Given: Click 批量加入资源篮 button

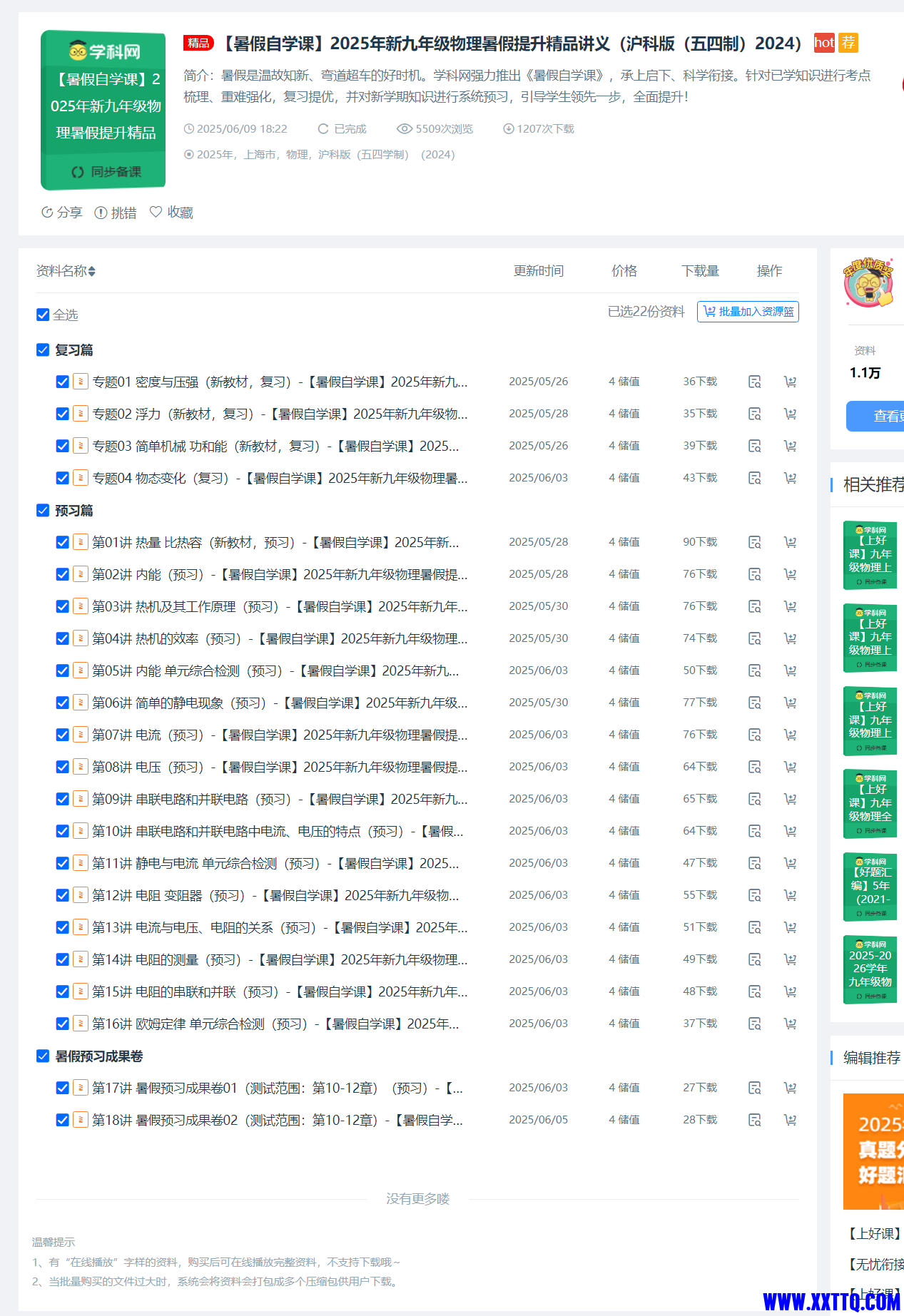Looking at the screenshot, I should 748,312.
